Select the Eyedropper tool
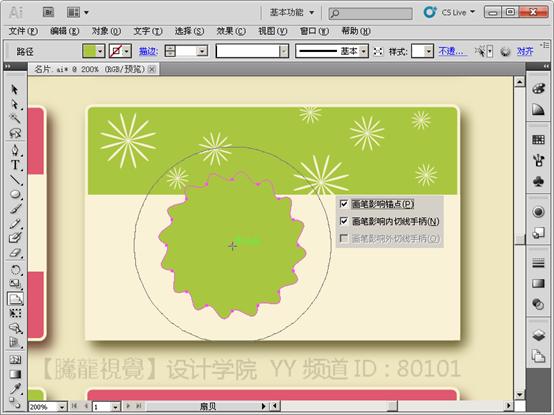 15,389
